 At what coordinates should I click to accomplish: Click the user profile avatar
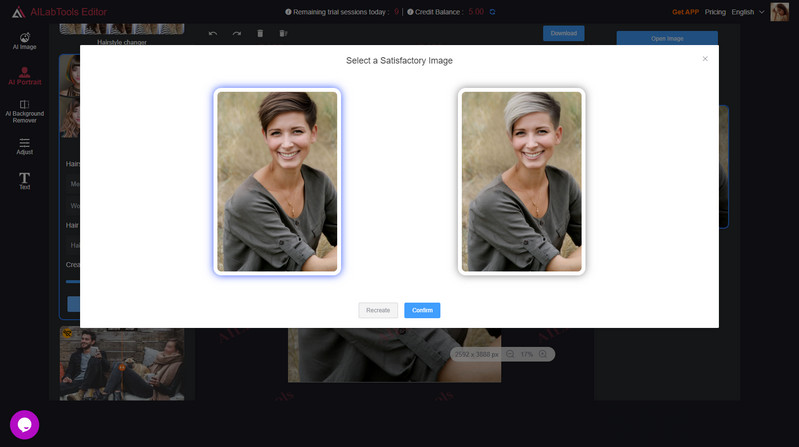[779, 12]
